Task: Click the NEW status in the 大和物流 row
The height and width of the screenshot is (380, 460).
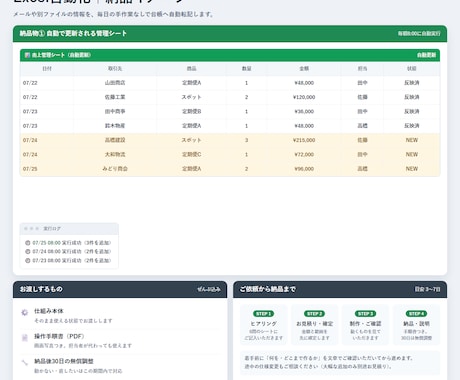Action: (412, 154)
